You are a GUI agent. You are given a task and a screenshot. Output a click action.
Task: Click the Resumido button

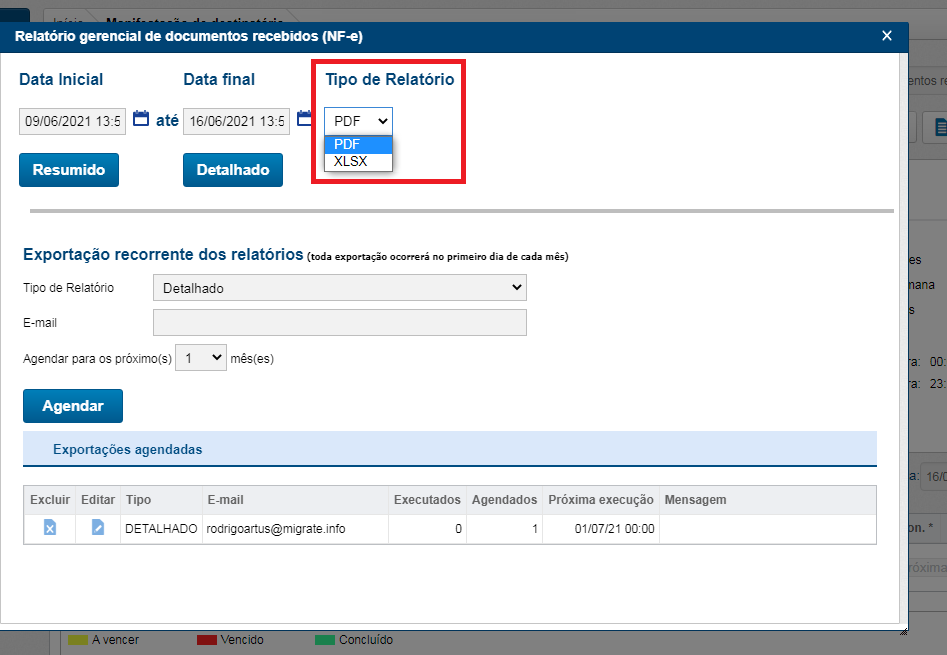68,169
